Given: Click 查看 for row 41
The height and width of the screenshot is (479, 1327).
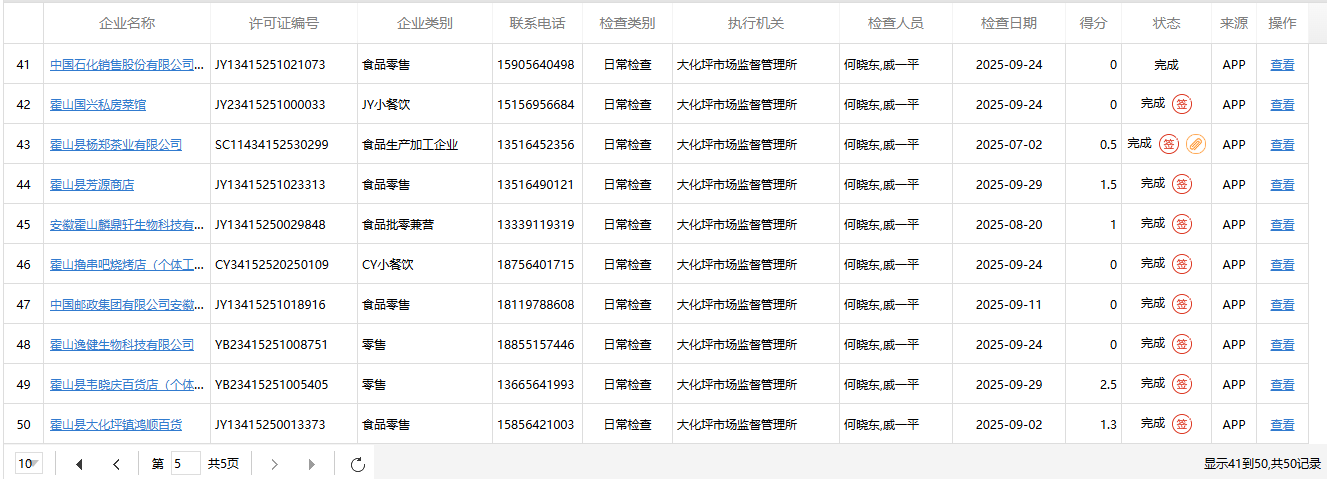Looking at the screenshot, I should [1282, 65].
